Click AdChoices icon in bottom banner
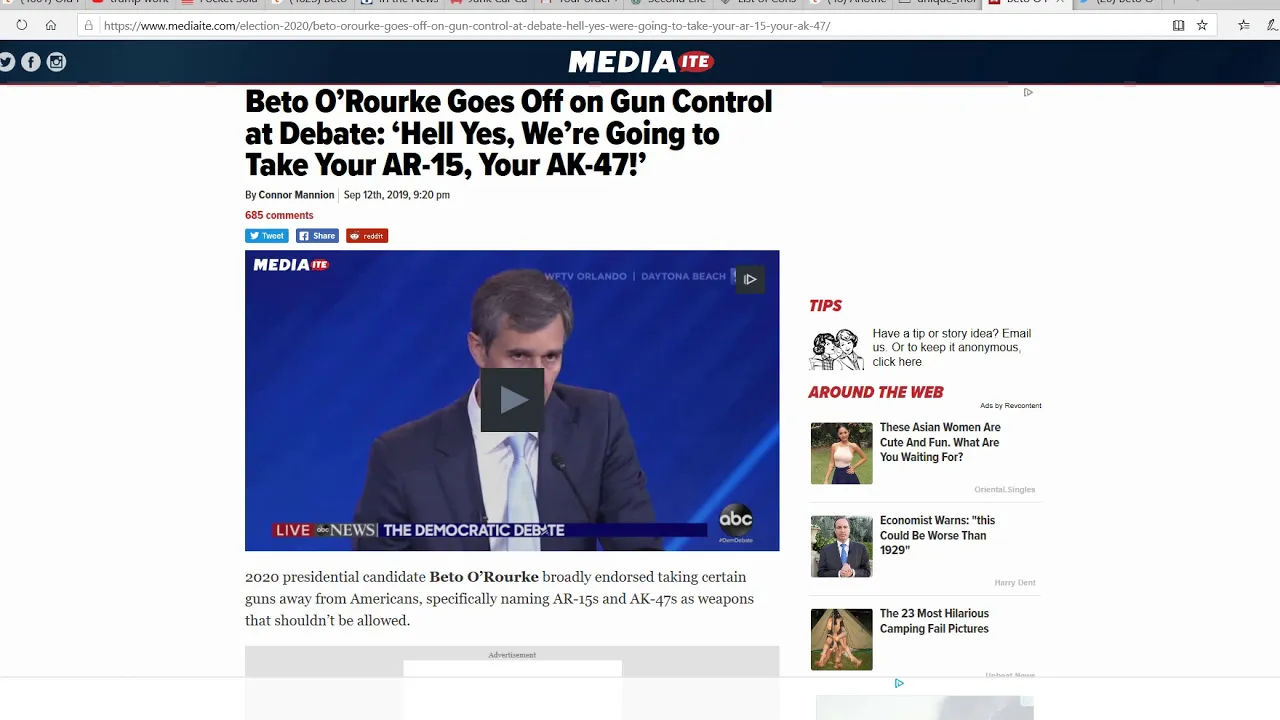The image size is (1280, 720). [x=899, y=683]
